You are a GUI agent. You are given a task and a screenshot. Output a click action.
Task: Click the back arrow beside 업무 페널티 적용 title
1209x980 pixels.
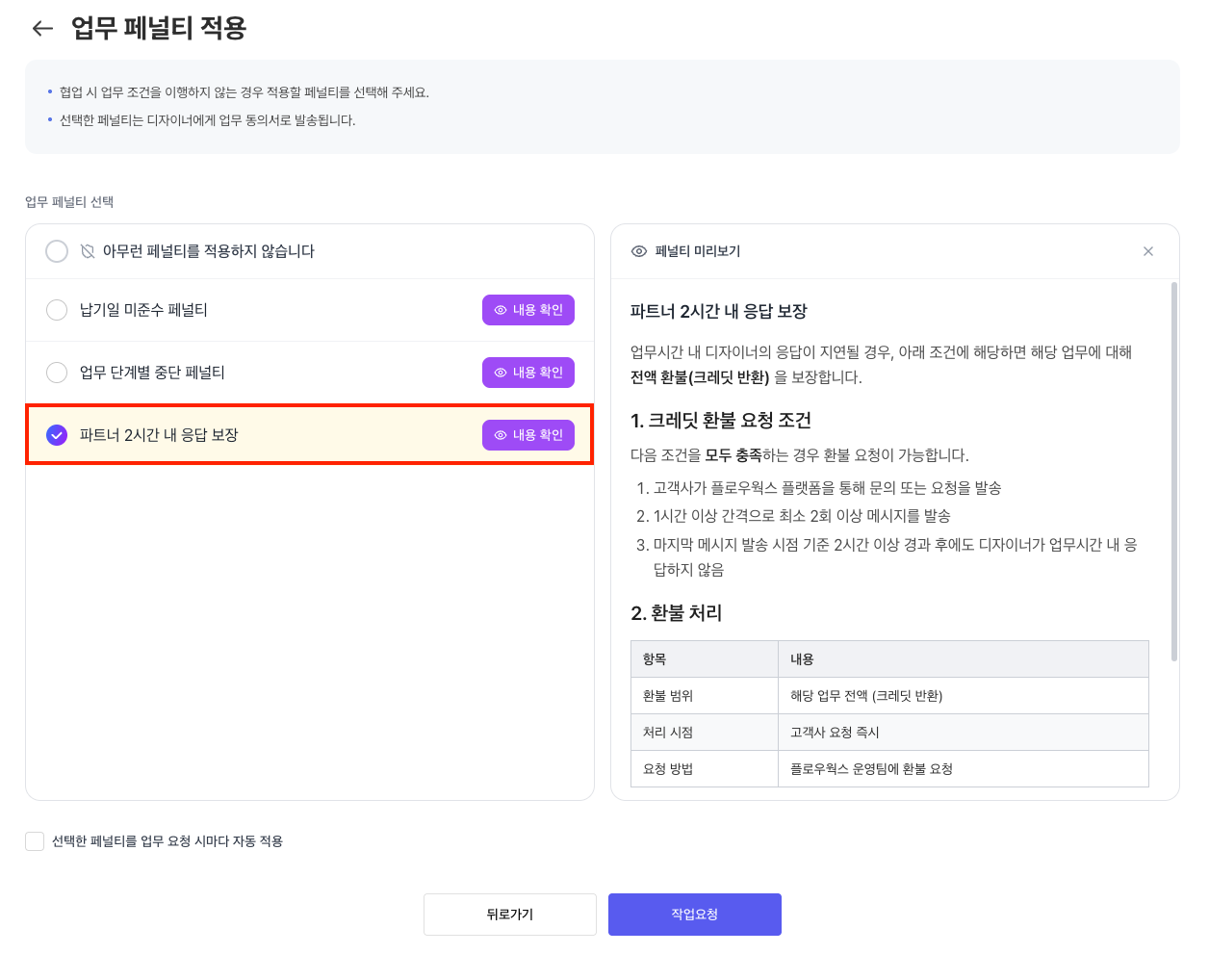click(x=42, y=28)
